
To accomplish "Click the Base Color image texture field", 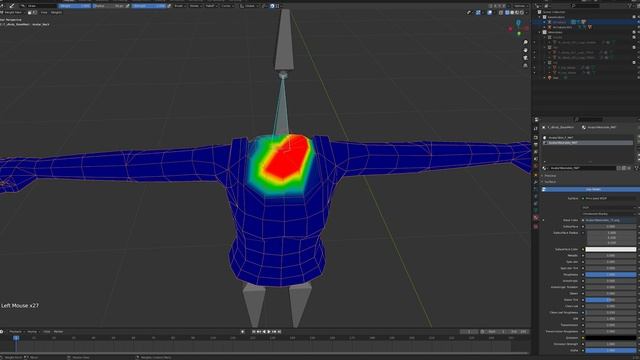I will pyautogui.click(x=610, y=220).
